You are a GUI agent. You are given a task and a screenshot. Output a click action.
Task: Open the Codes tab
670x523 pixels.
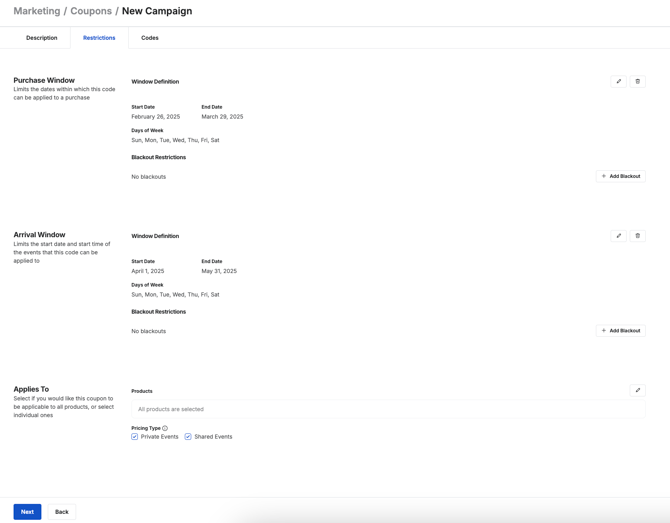(150, 38)
